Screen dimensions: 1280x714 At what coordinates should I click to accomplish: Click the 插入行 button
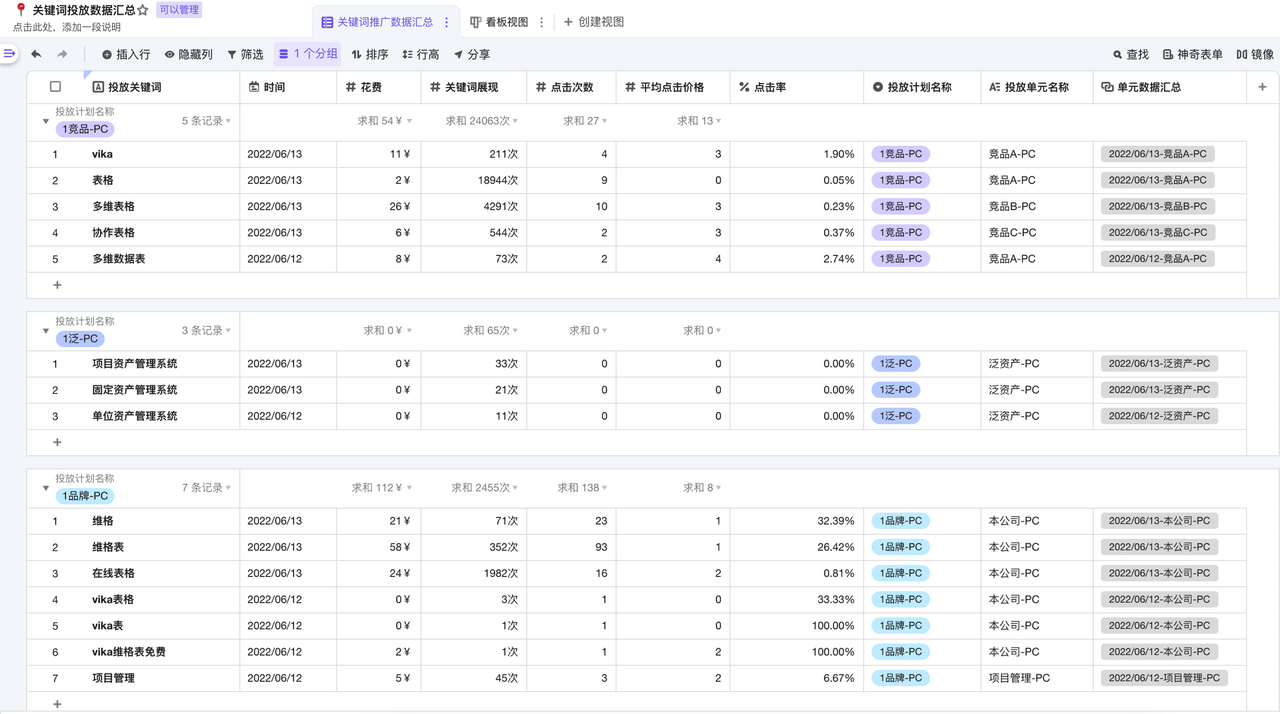[x=125, y=55]
